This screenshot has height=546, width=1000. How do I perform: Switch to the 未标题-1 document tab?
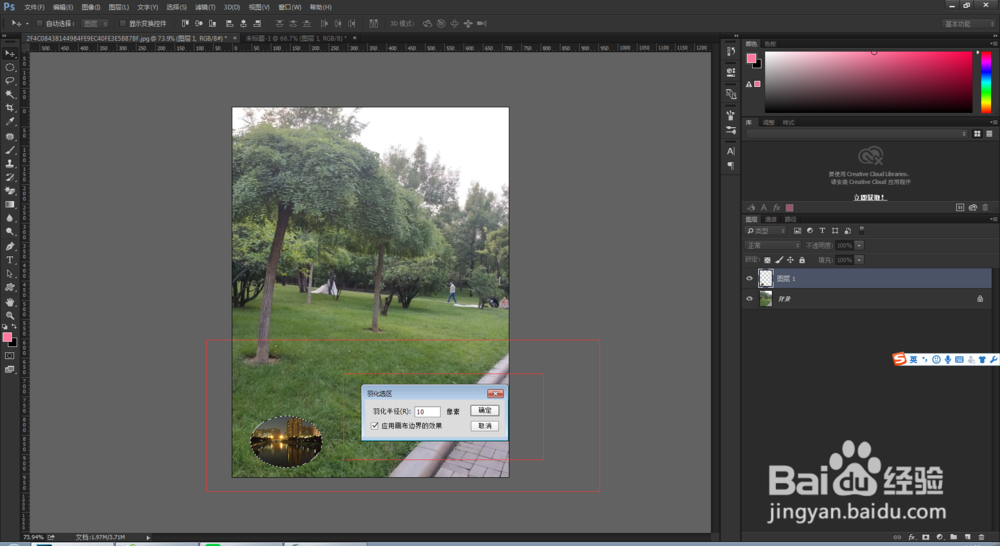[x=296, y=38]
